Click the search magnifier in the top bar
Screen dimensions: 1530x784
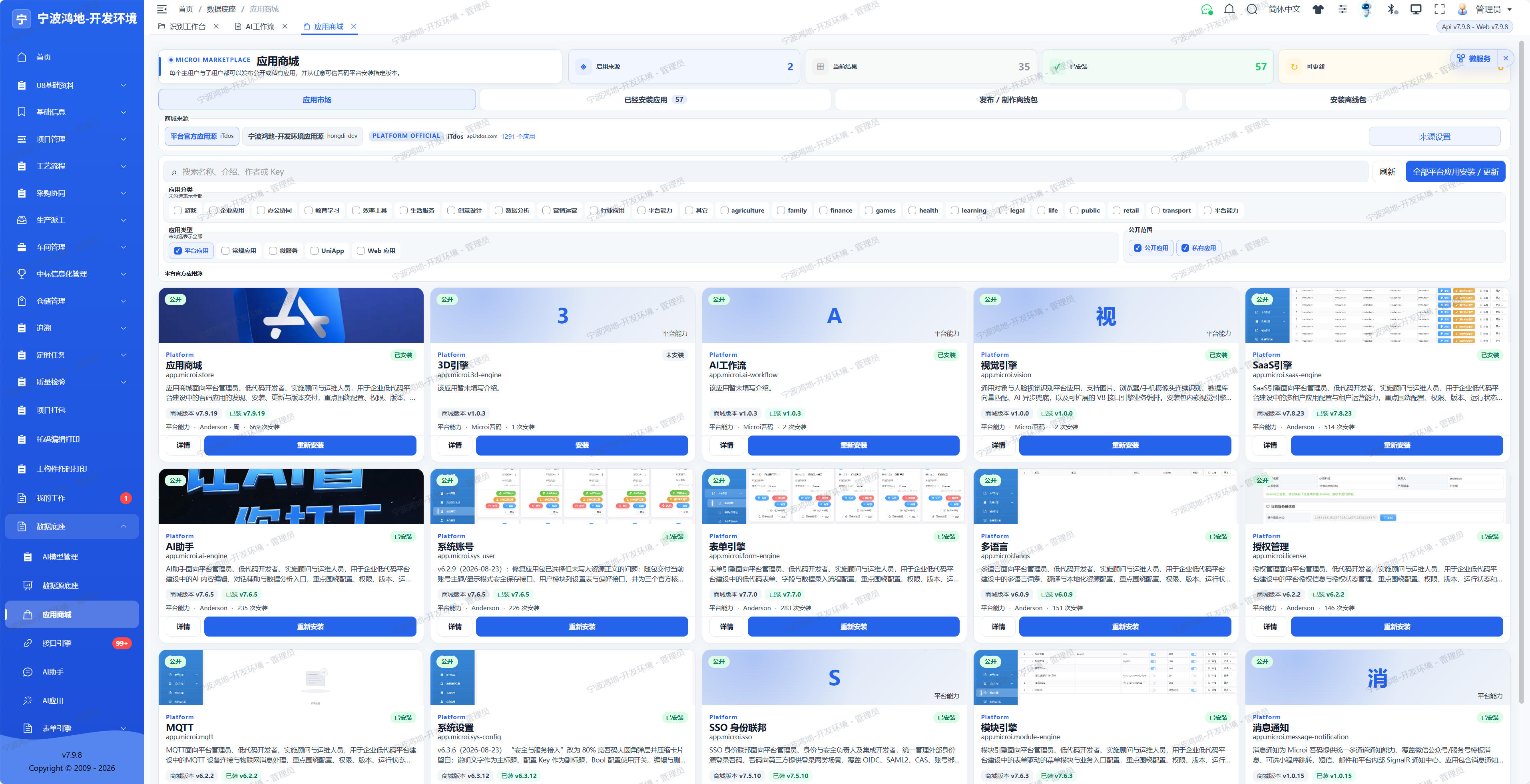1252,9
